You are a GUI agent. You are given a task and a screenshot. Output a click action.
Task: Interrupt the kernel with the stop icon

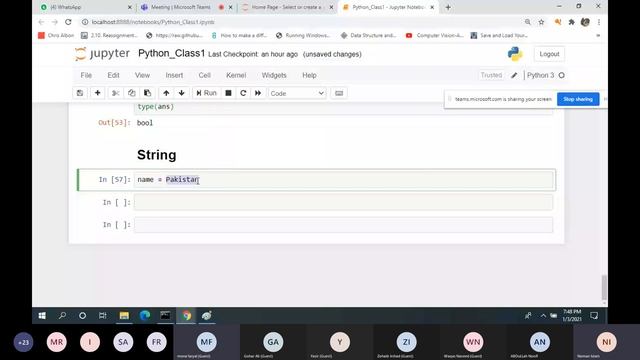pos(229,93)
